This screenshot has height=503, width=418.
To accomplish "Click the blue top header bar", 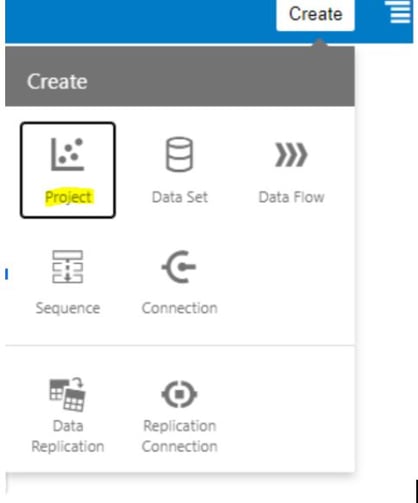I will click(x=140, y=21).
